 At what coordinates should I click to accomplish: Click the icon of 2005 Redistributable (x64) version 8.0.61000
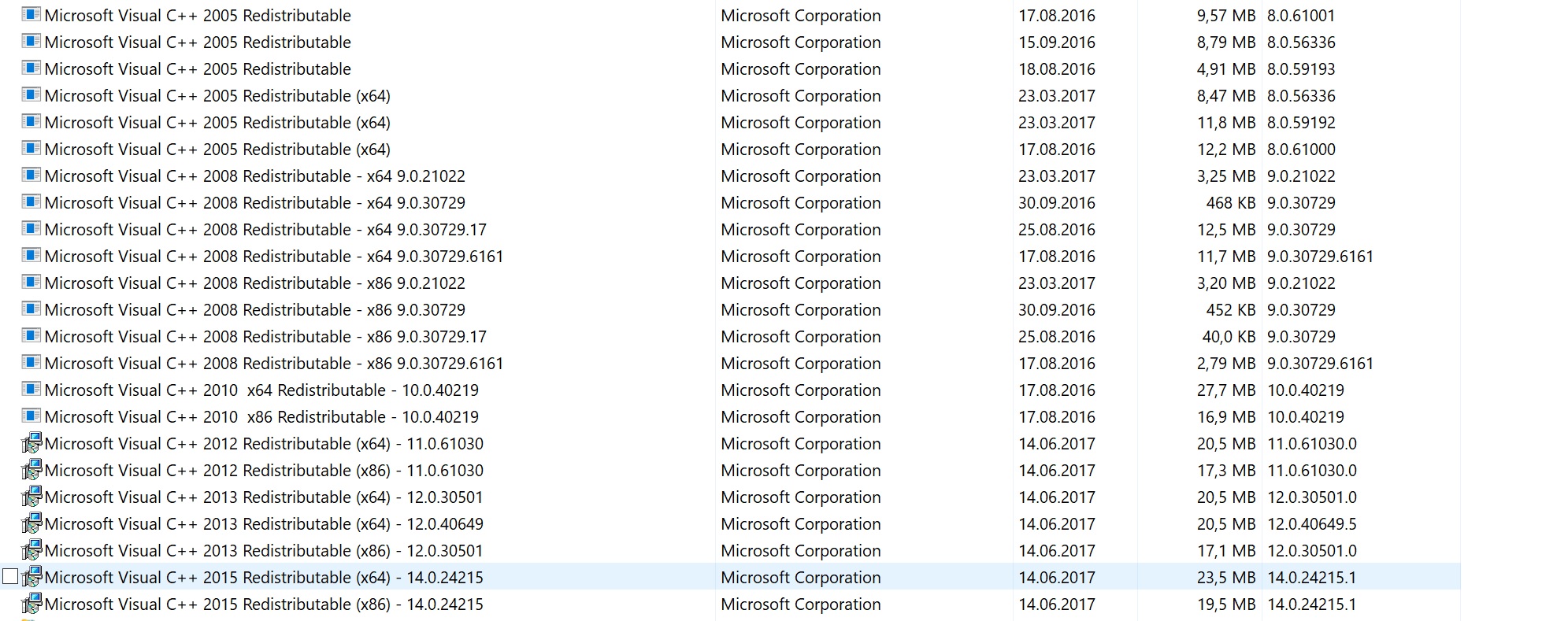tap(32, 148)
